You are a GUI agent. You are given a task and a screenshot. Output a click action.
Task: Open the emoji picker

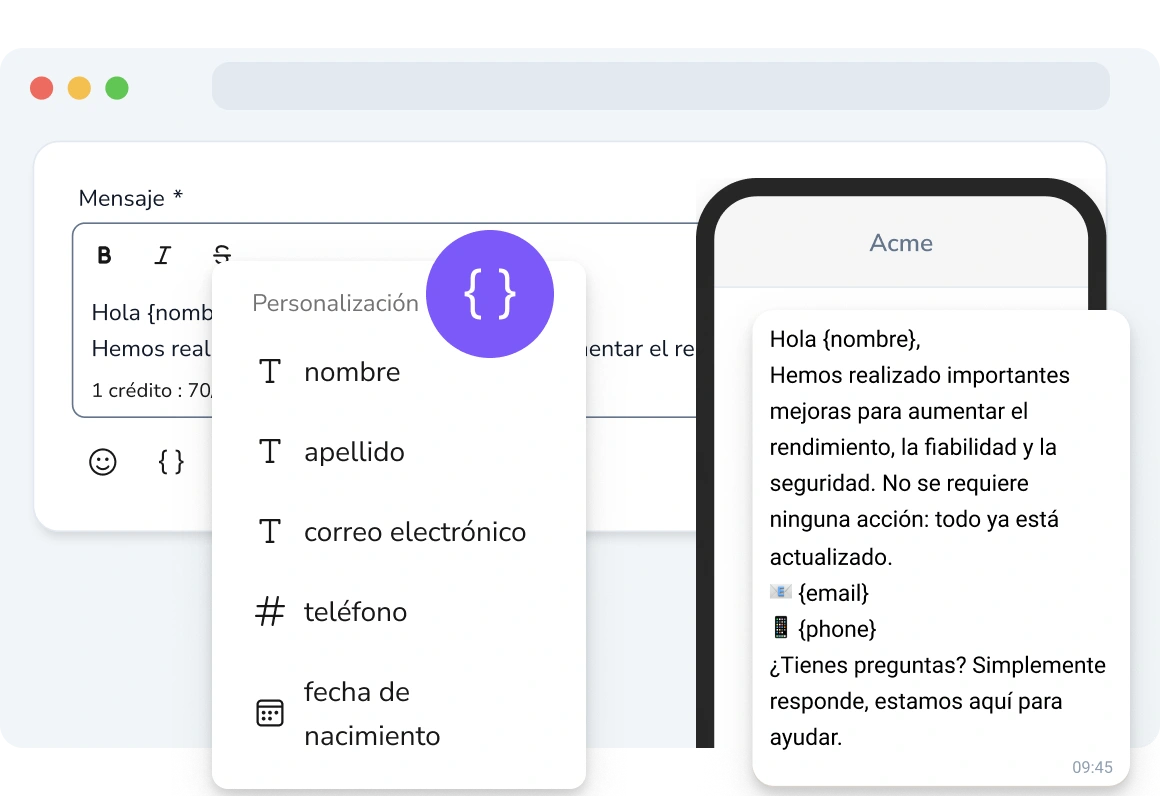point(102,462)
